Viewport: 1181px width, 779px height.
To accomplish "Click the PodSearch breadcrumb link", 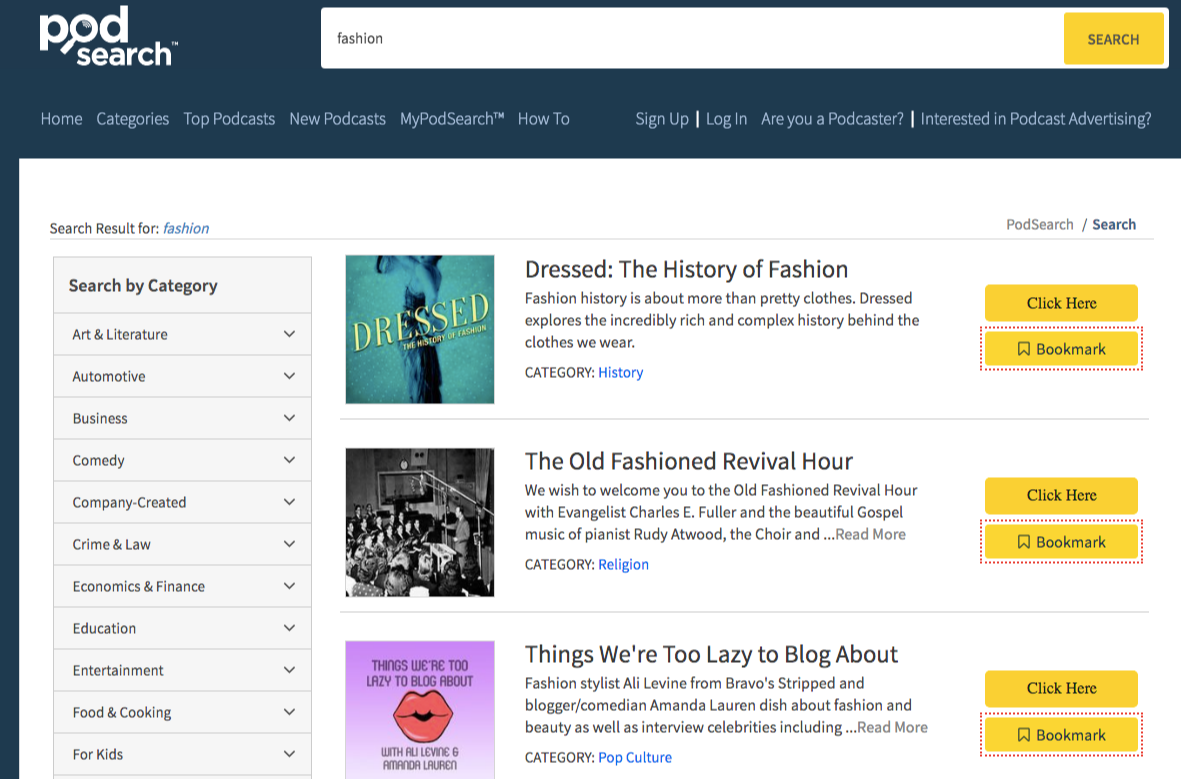I will [1039, 225].
